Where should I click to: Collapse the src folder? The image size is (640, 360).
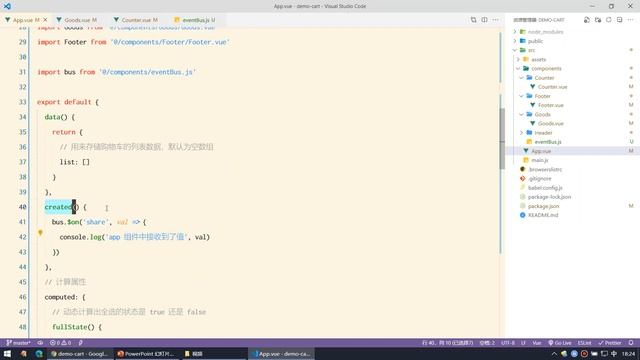click(x=515, y=50)
